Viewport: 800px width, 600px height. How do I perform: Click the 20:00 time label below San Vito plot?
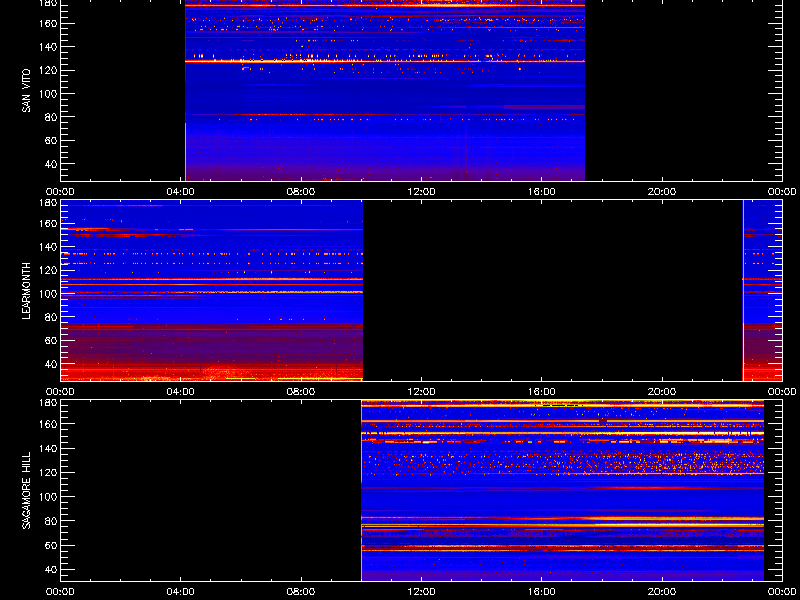pos(662,192)
